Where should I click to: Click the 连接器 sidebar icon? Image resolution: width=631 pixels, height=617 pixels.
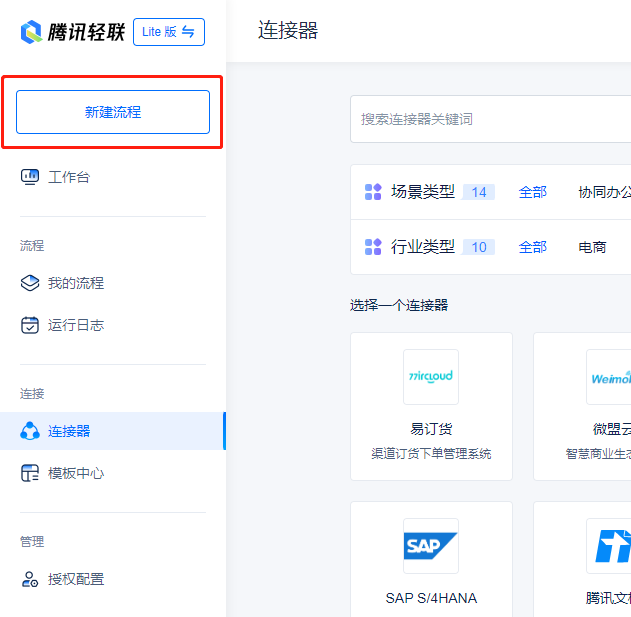point(30,431)
